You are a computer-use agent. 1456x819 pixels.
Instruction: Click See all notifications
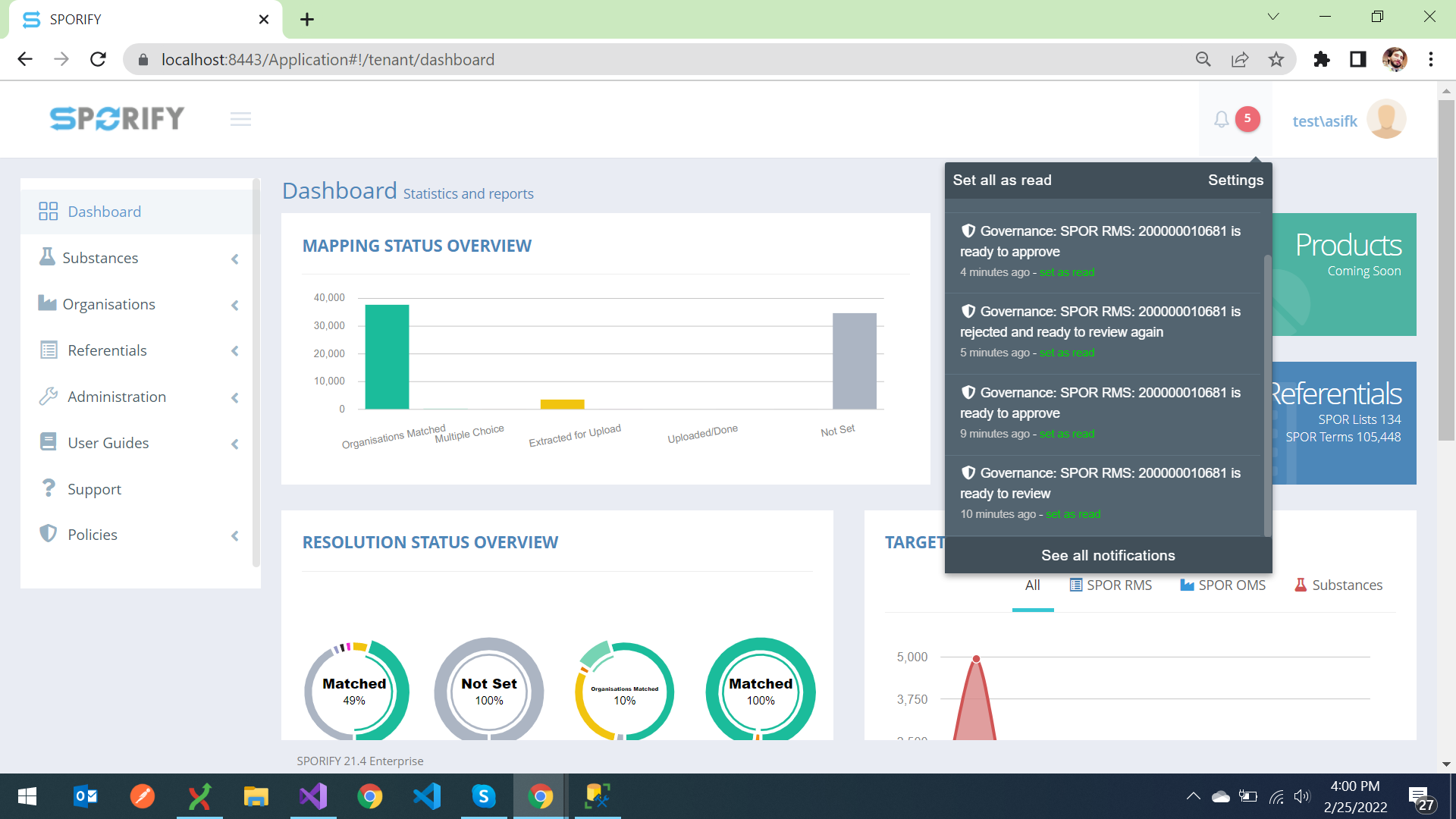(1107, 555)
